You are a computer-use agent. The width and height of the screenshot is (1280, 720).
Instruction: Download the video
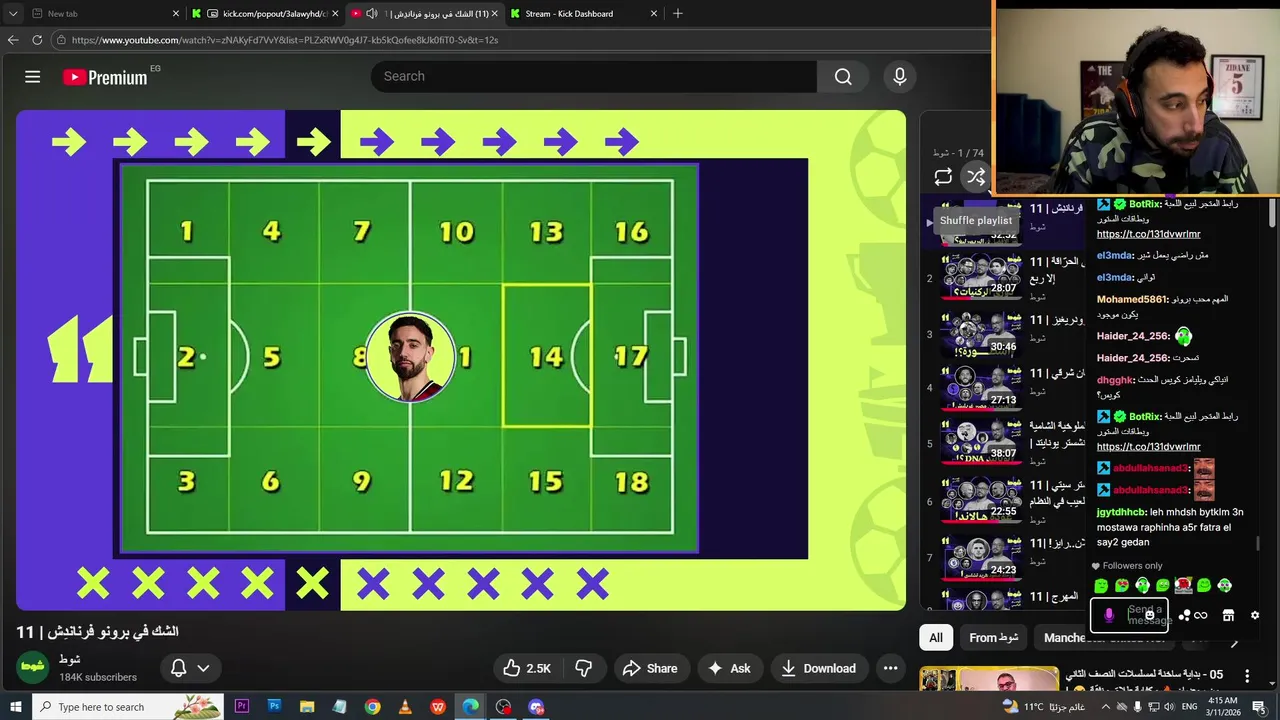coord(818,668)
